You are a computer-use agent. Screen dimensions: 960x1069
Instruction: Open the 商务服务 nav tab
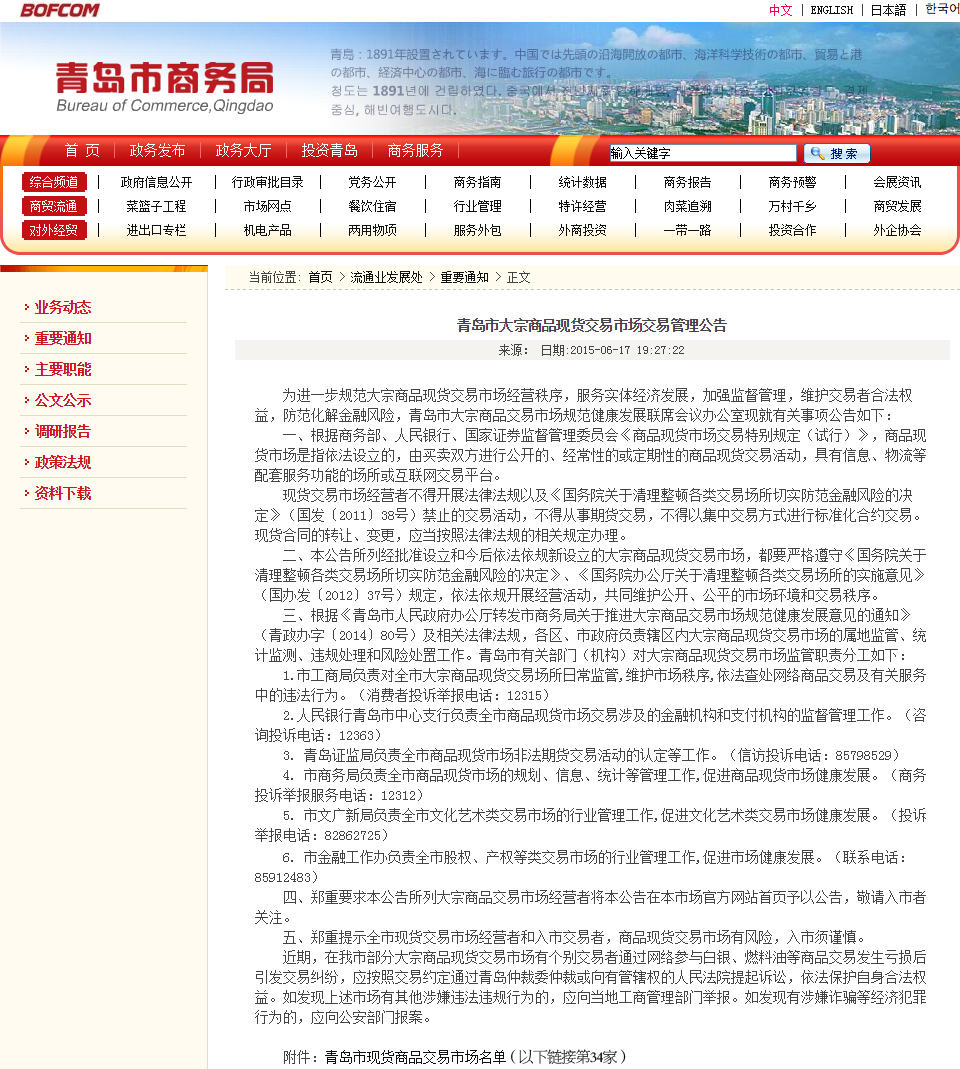(x=415, y=151)
